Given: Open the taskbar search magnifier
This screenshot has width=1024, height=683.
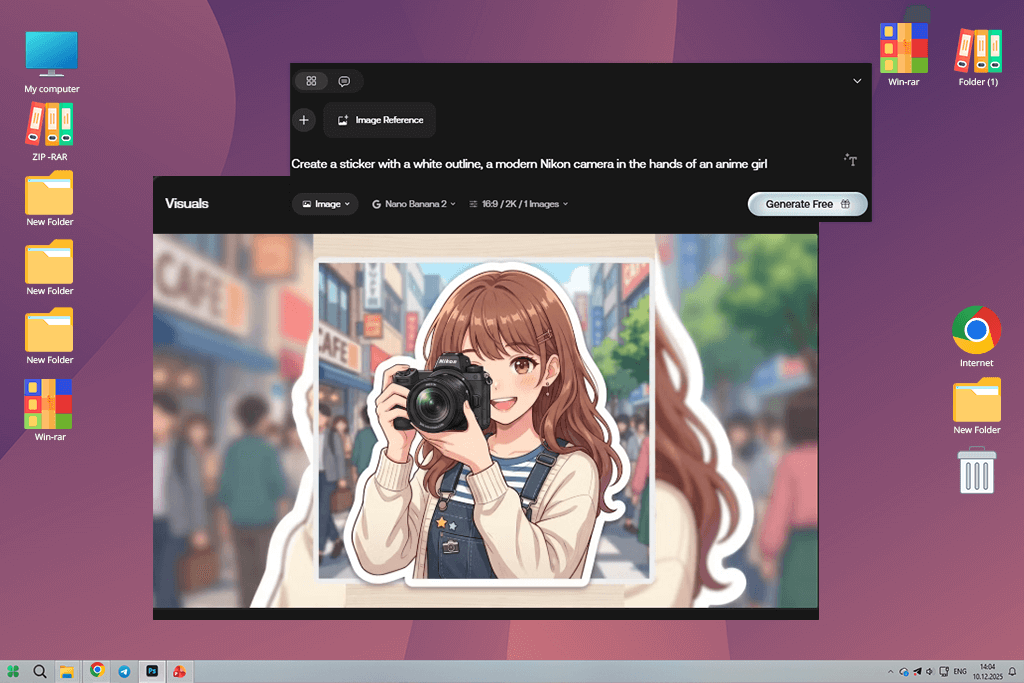Looking at the screenshot, I should tap(40, 671).
